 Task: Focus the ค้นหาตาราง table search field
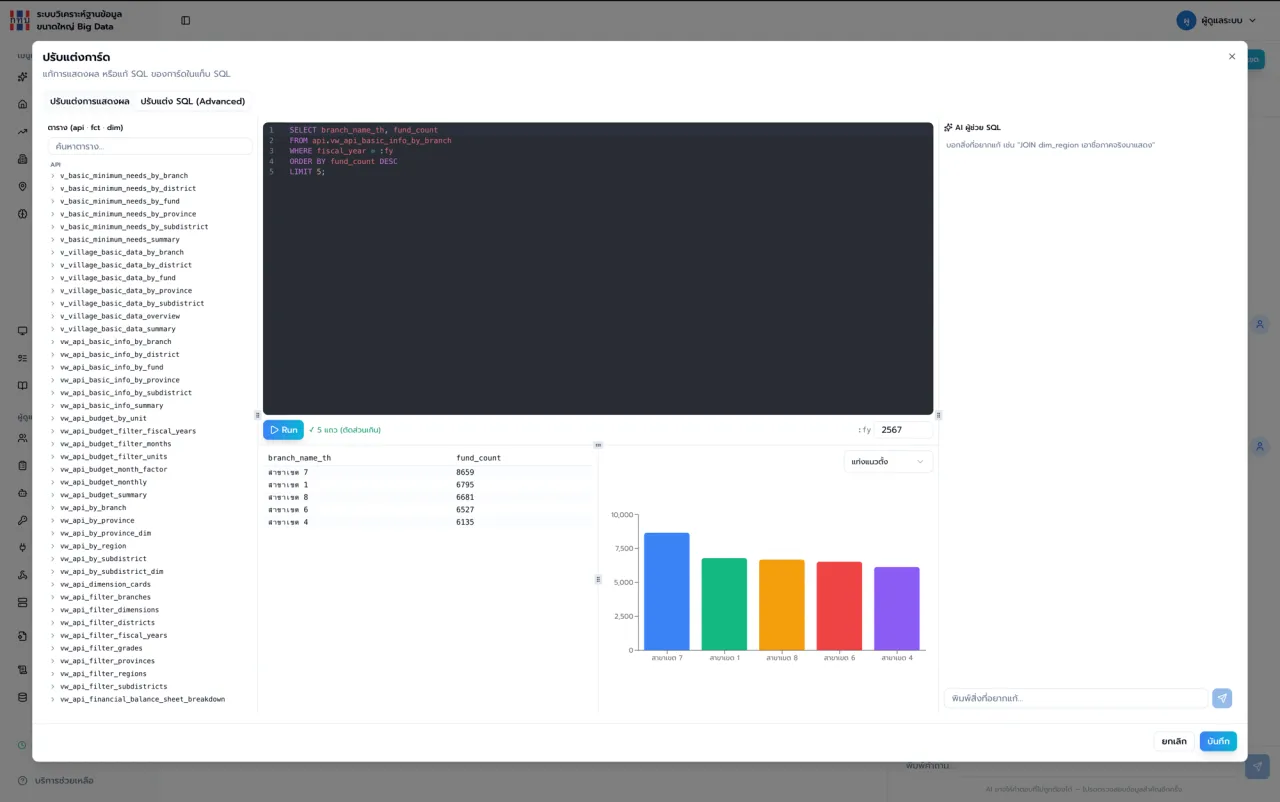coord(150,146)
